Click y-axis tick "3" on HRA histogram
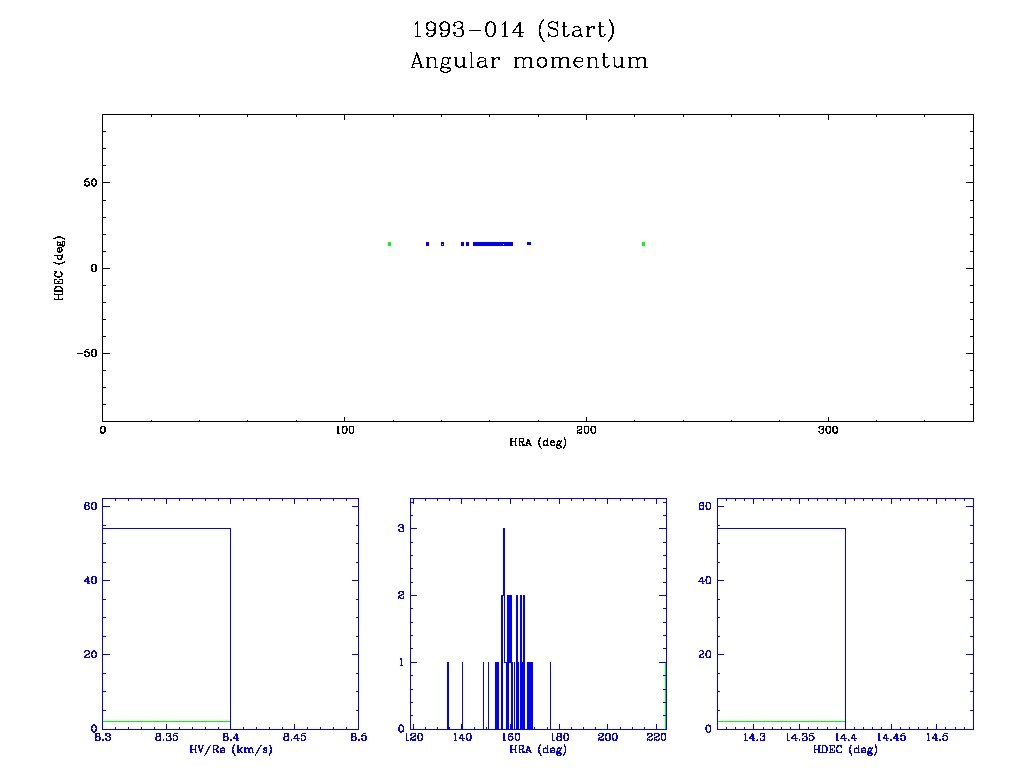The image size is (1024, 768). pyautogui.click(x=402, y=528)
